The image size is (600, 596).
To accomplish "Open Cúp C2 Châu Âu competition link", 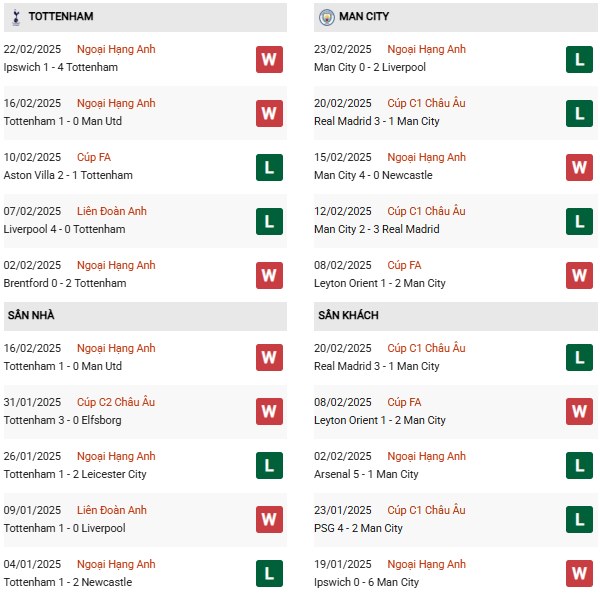I will point(116,402).
